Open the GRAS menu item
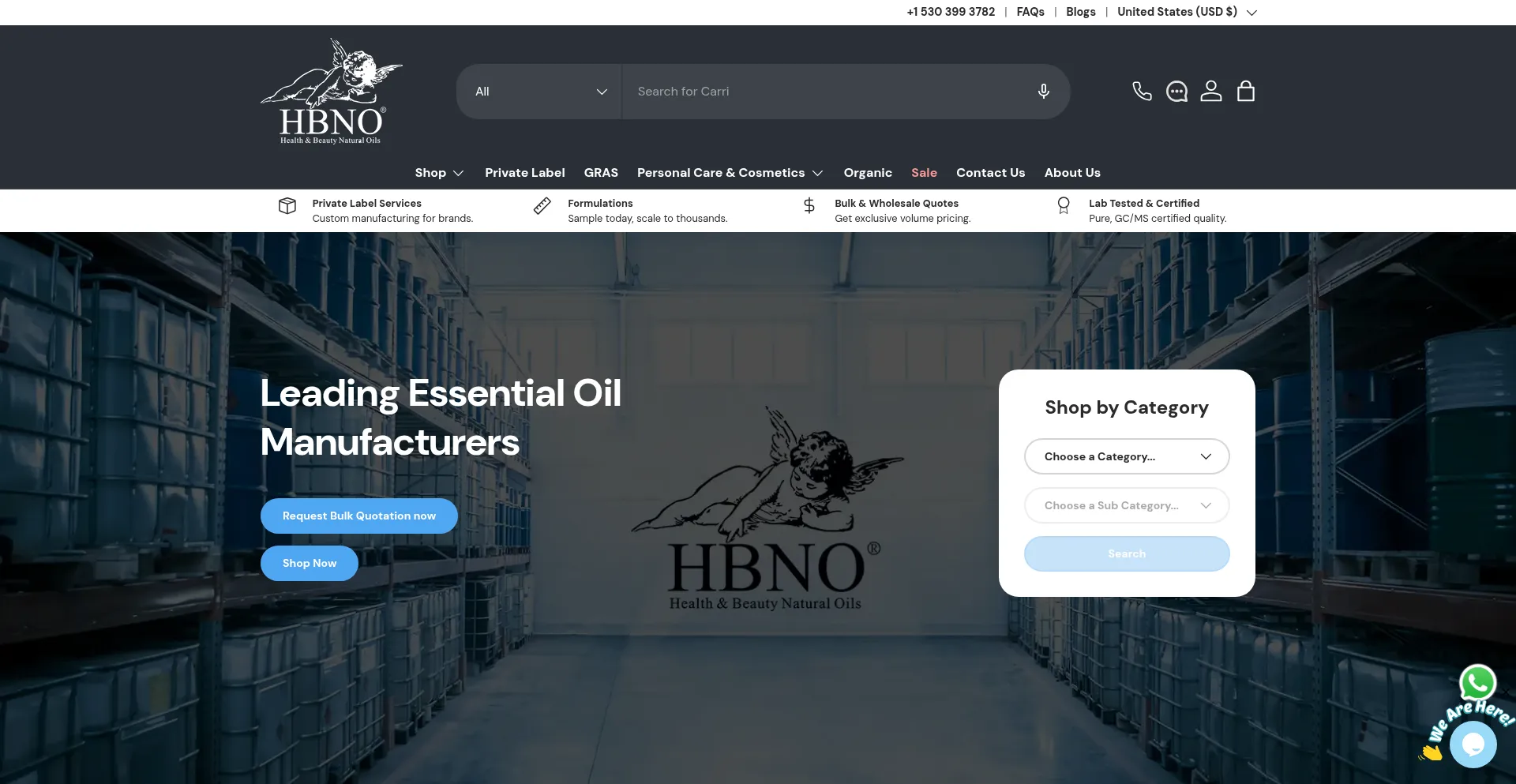 (601, 173)
